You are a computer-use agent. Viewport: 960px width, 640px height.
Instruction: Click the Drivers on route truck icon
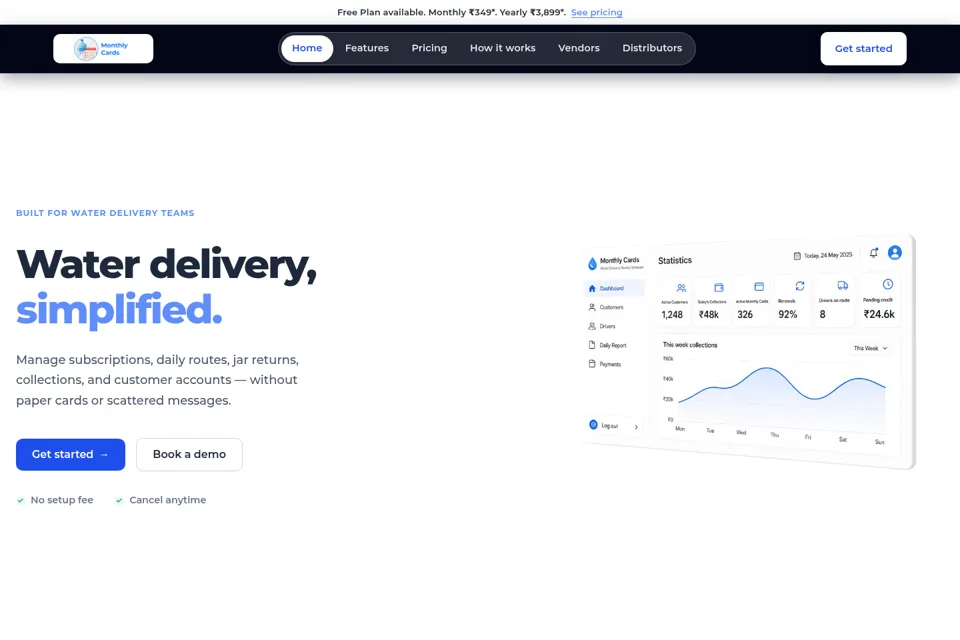point(842,285)
